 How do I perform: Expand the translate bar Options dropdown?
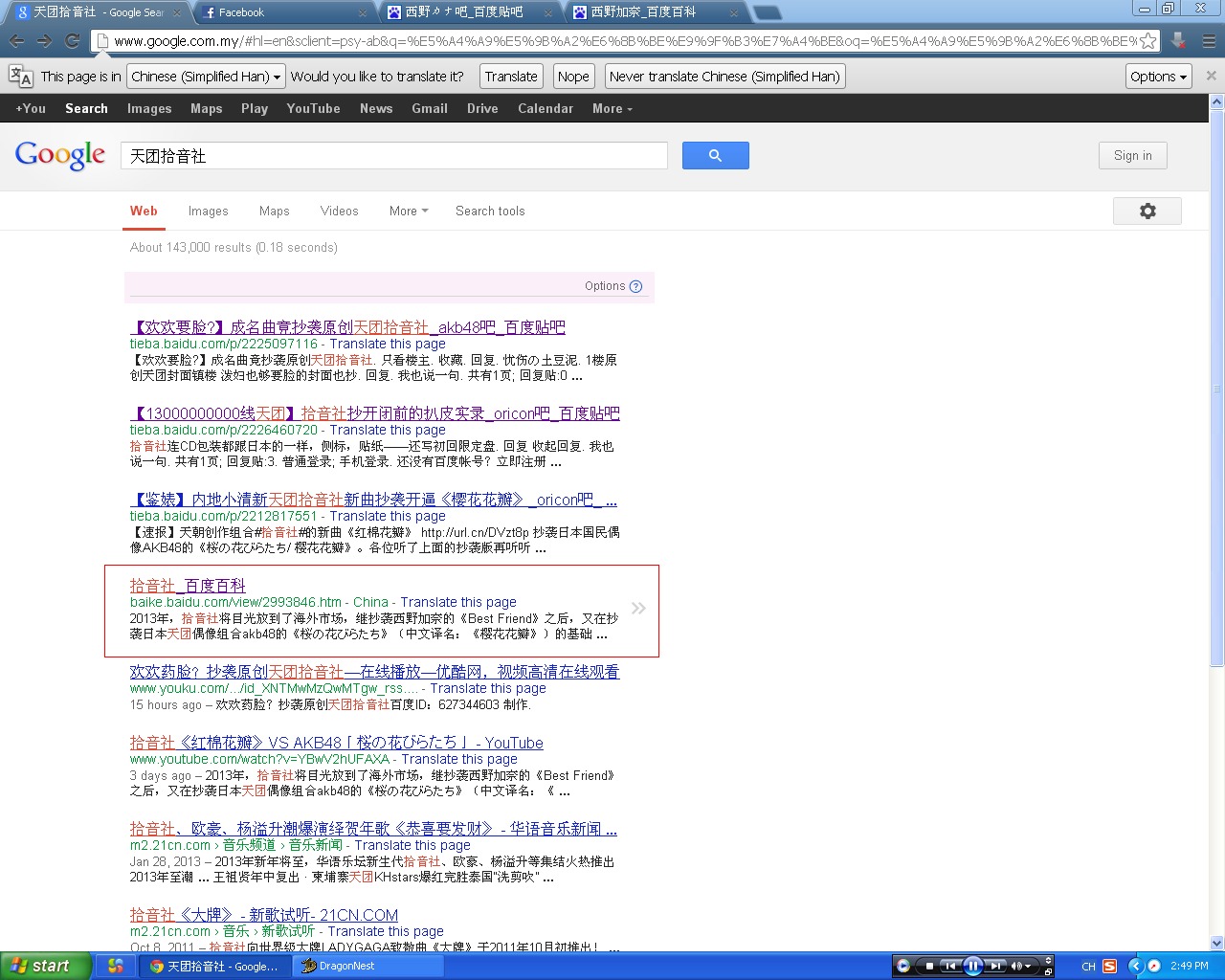(1158, 77)
